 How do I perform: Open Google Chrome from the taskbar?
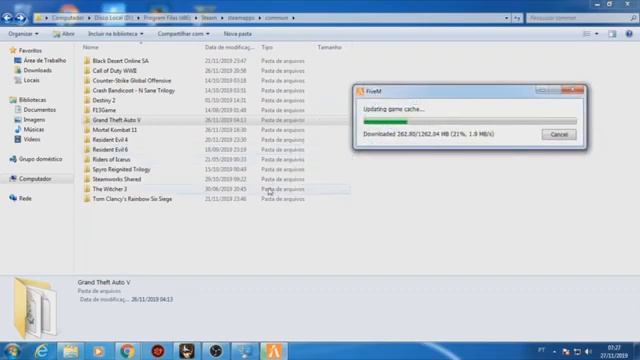127,351
